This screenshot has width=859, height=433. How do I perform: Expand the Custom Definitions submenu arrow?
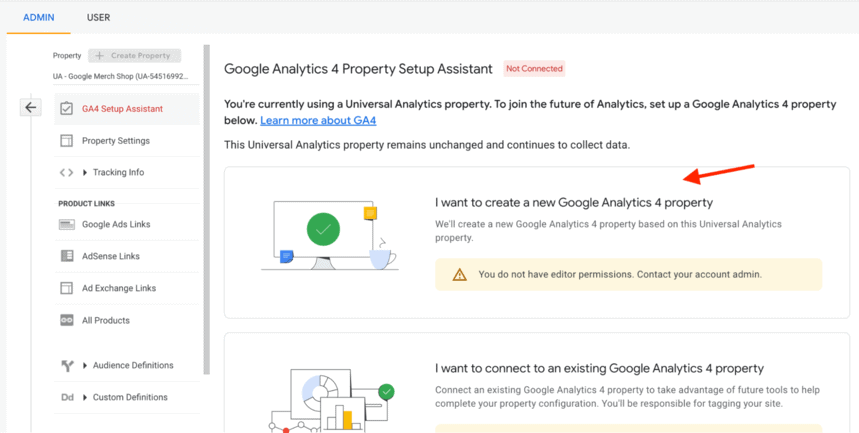tap(85, 398)
